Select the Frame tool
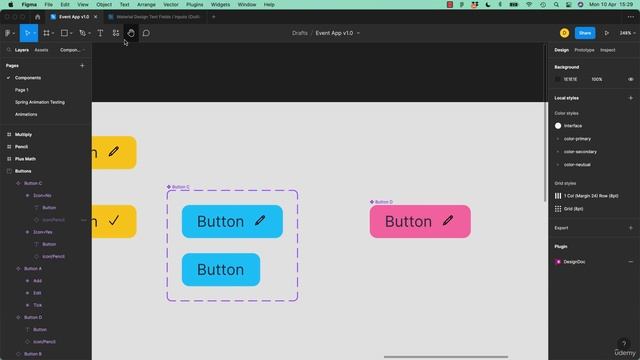This screenshot has height=360, width=640. coord(46,33)
